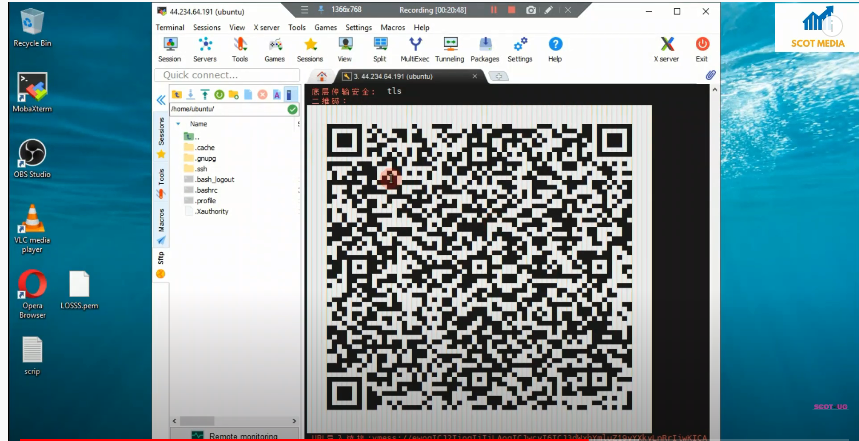Open the recorder pencil annotation tool
859x441 pixels.
tap(549, 10)
